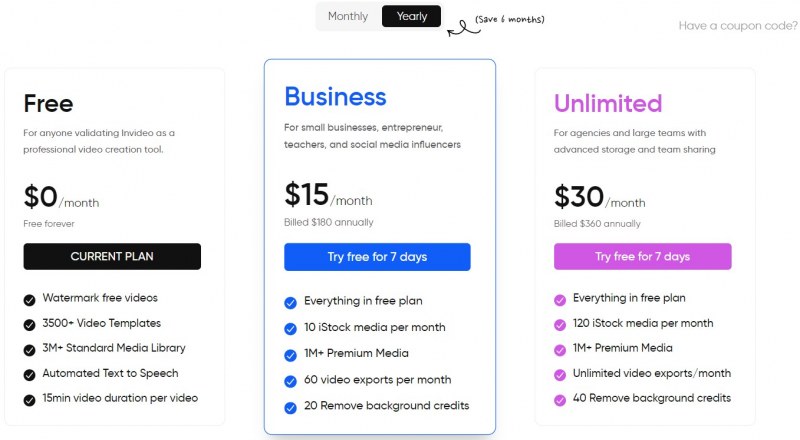The height and width of the screenshot is (440, 800).
Task: Click black check icon for Automated Text to Speech
Action: coord(30,375)
